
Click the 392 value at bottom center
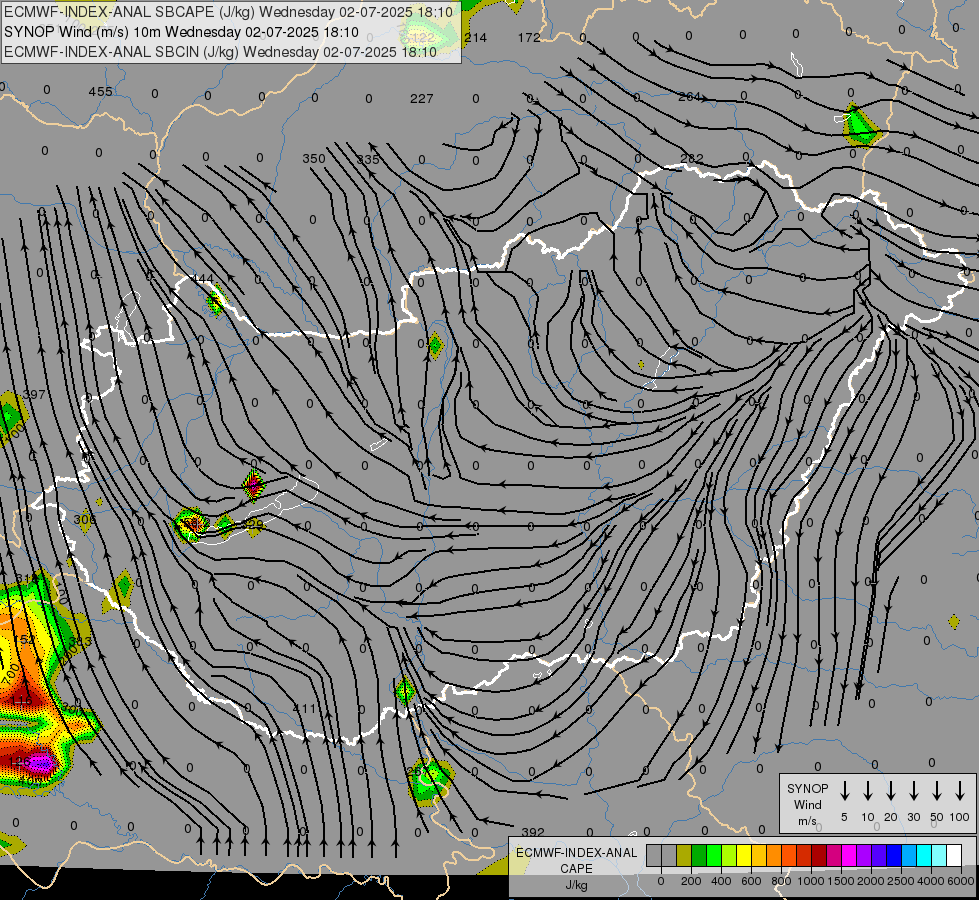click(533, 833)
